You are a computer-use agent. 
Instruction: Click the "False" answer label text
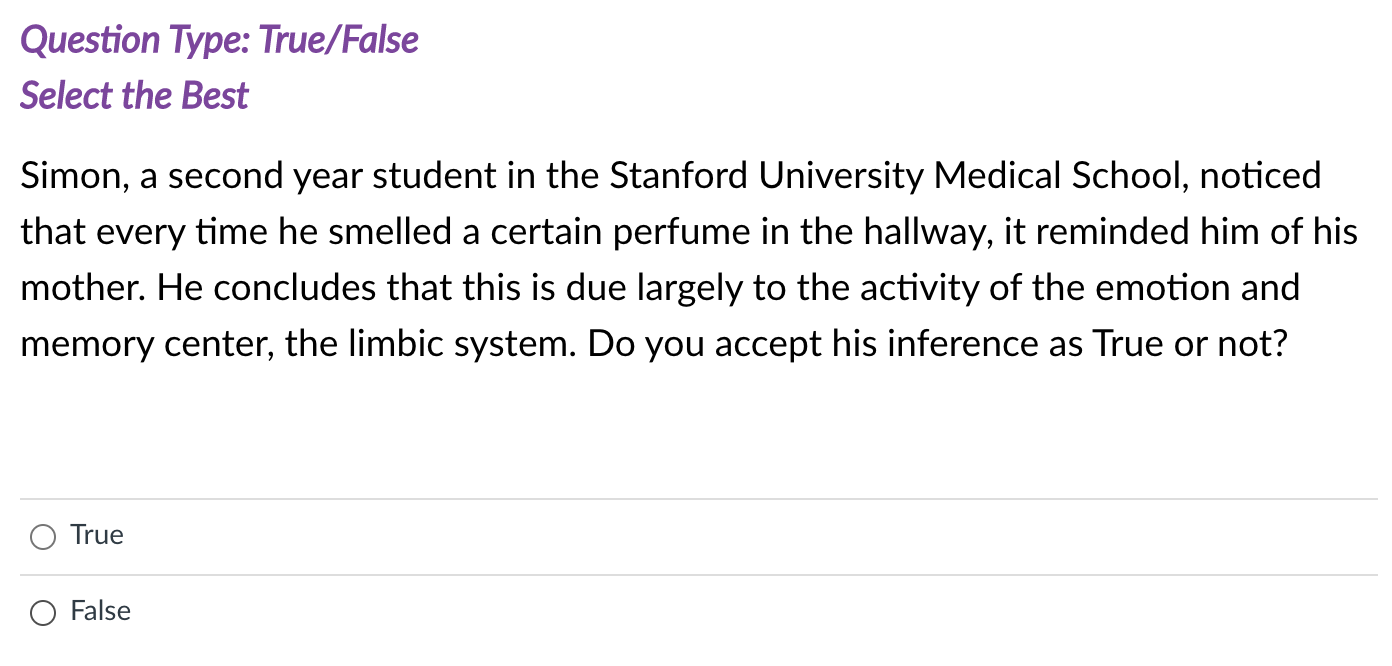point(100,612)
